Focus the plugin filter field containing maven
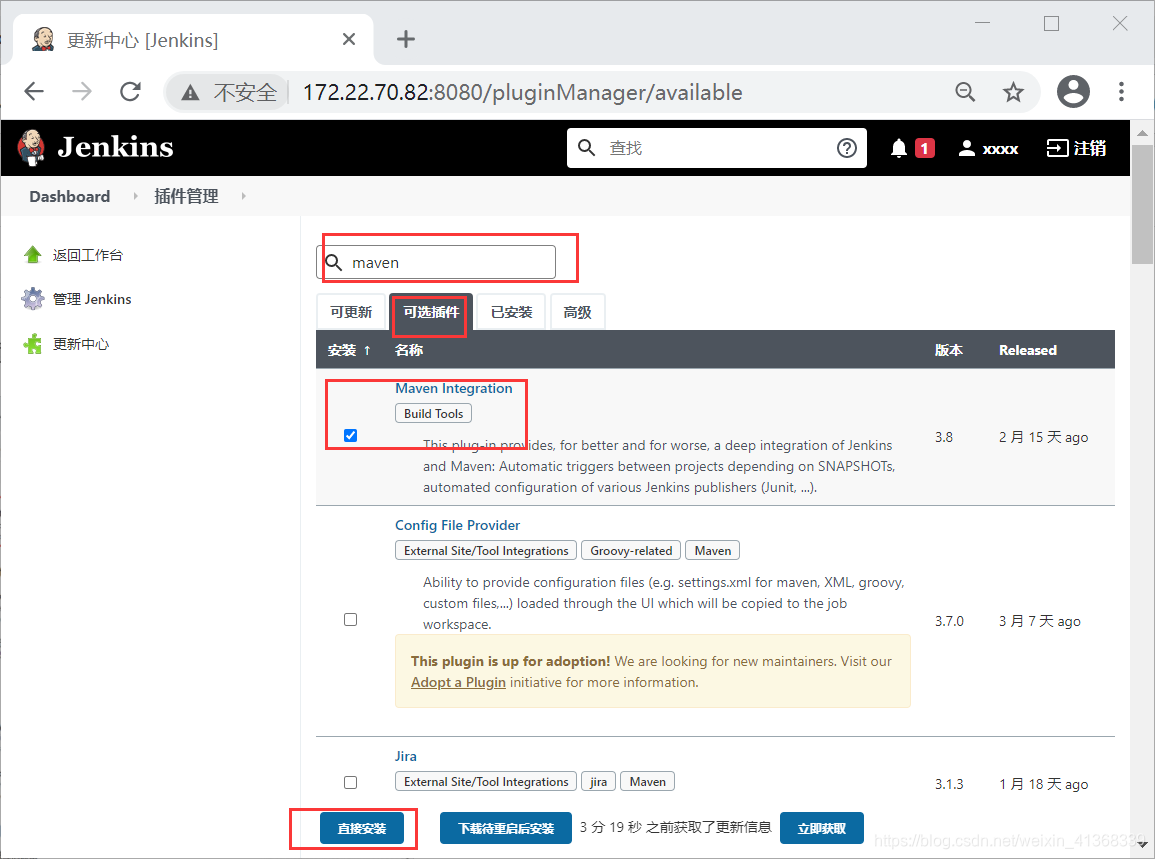 (436, 262)
